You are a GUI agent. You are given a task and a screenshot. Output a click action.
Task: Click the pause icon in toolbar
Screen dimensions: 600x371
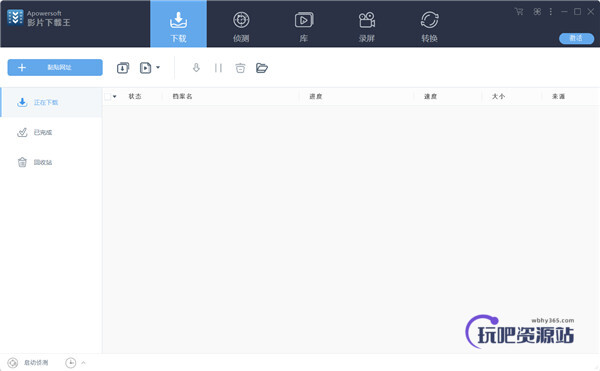click(218, 68)
